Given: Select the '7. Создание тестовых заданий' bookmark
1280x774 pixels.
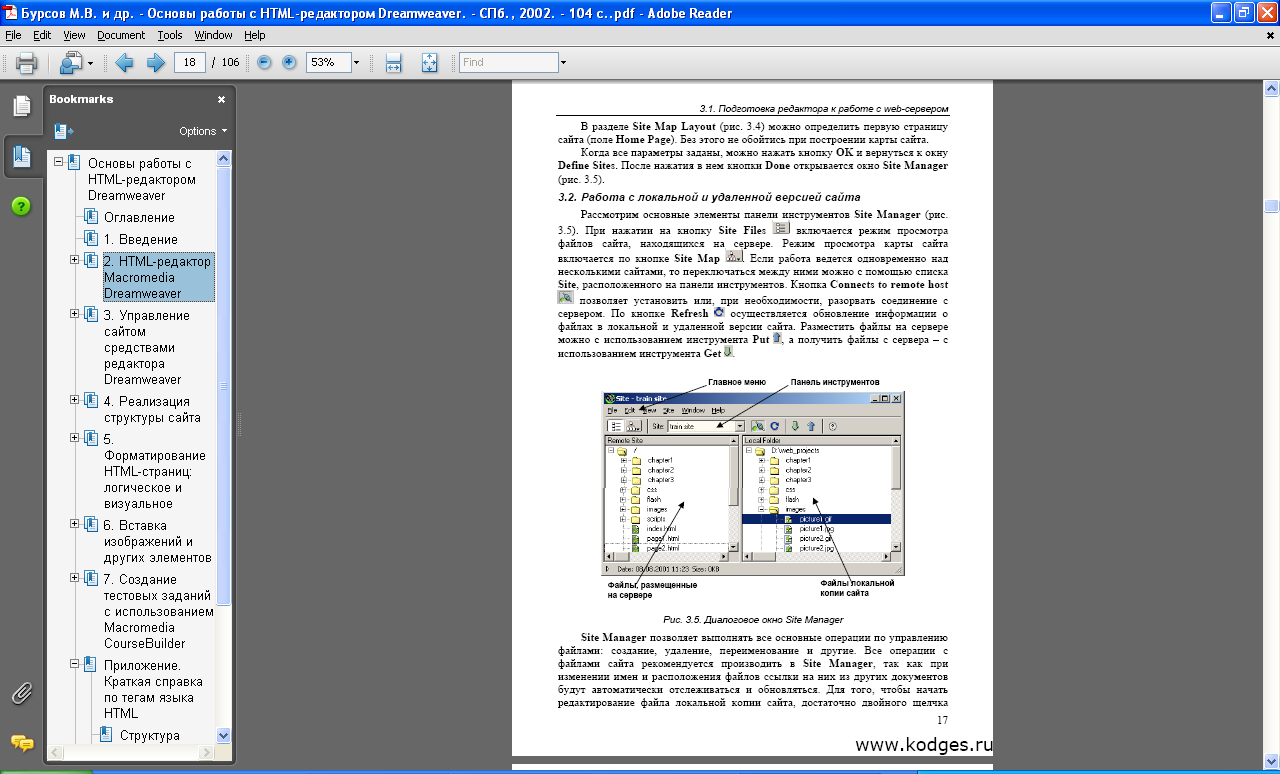Looking at the screenshot, I should point(158,611).
